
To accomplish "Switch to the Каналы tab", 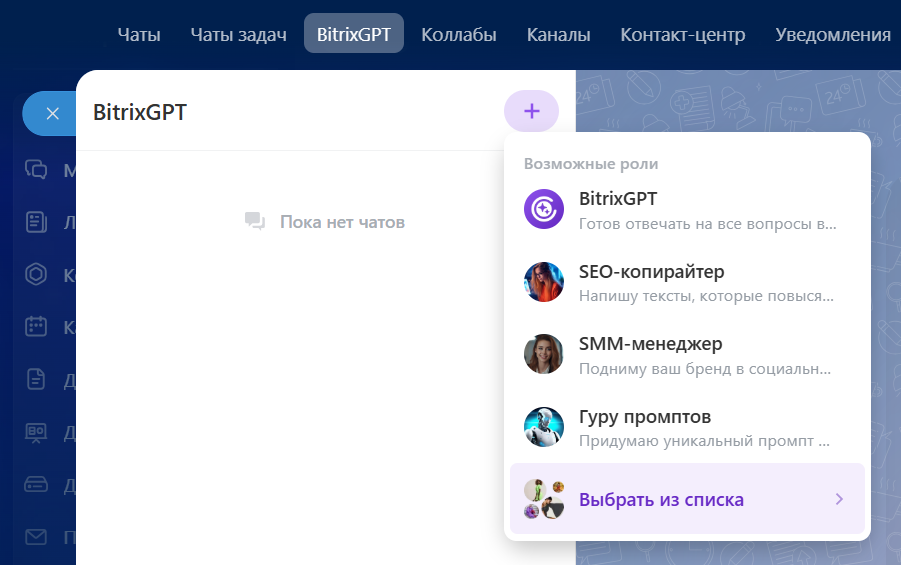I will tap(558, 35).
